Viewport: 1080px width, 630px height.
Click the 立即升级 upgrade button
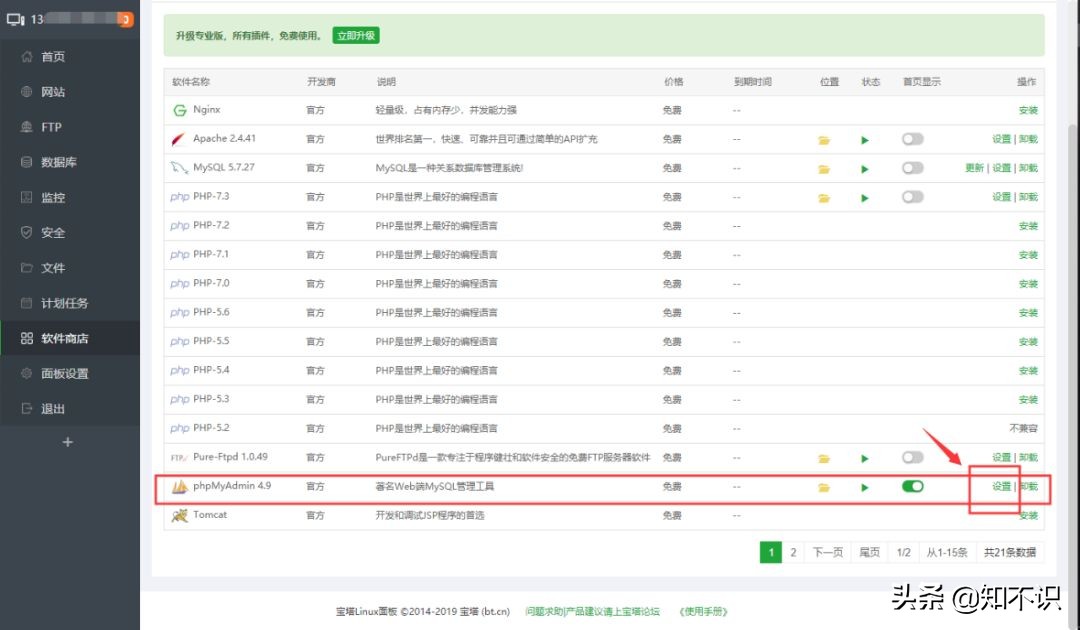[x=356, y=35]
